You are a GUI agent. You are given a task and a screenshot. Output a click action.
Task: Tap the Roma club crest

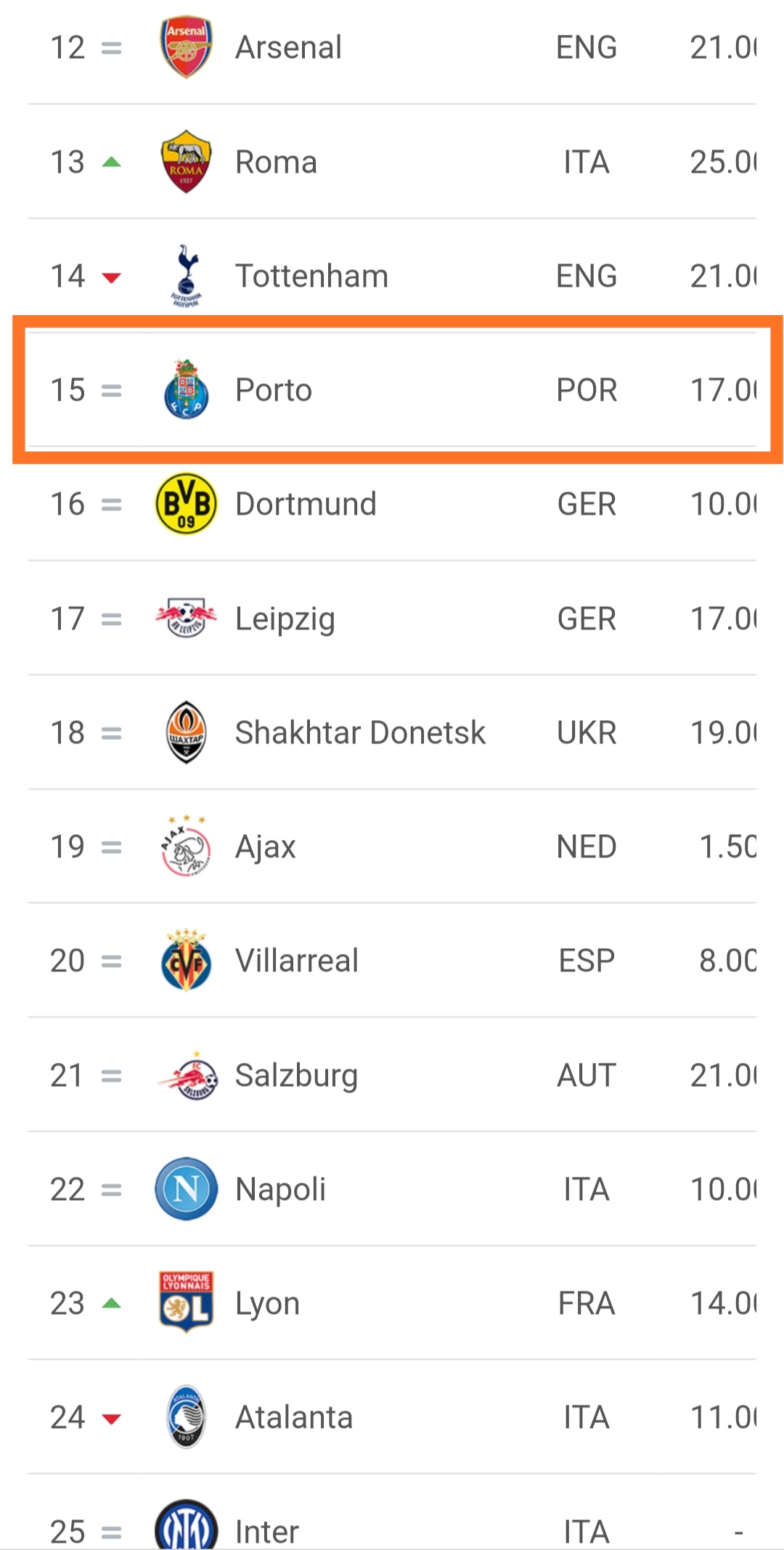coord(186,162)
